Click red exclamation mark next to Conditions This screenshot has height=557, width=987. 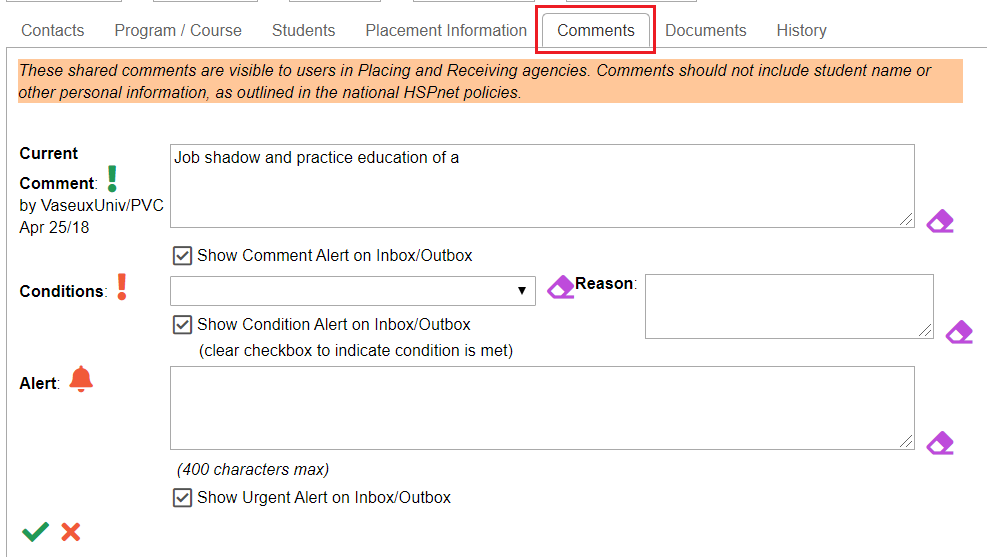[122, 287]
